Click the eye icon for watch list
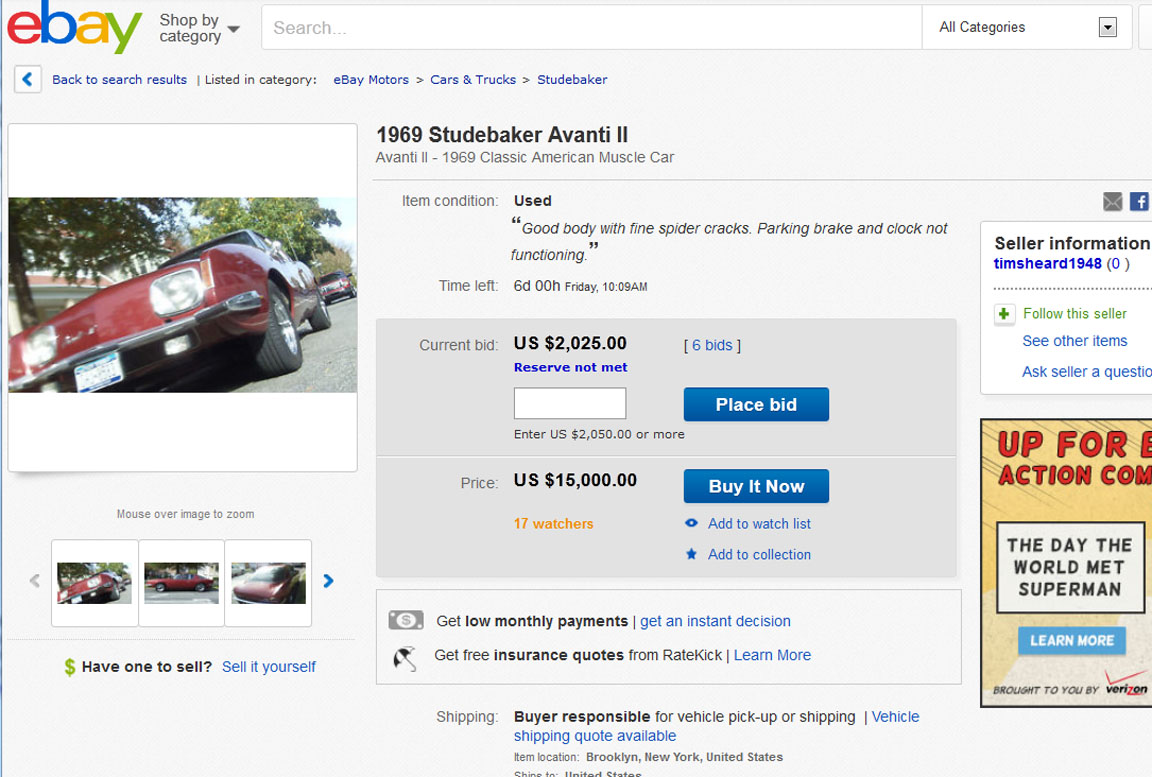1152x777 pixels. tap(691, 523)
